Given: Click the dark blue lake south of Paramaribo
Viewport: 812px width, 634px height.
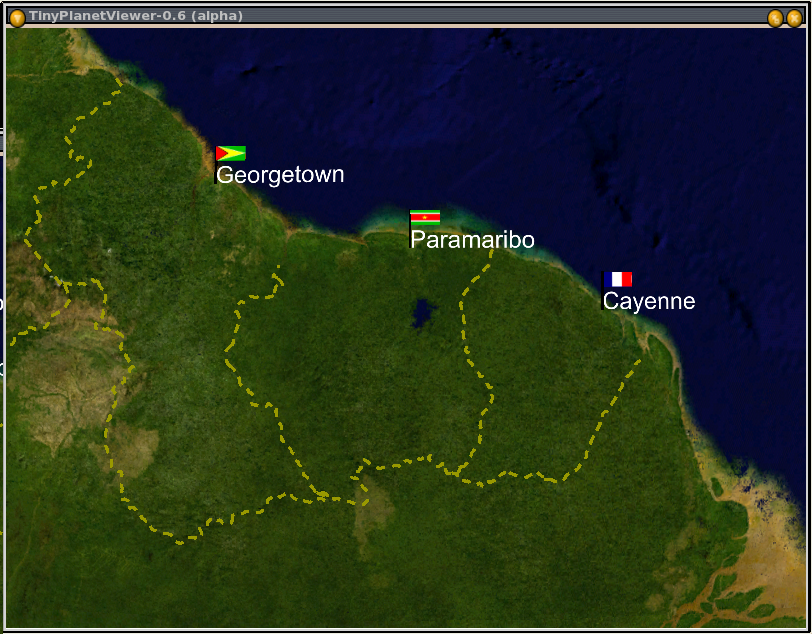Looking at the screenshot, I should [x=423, y=312].
